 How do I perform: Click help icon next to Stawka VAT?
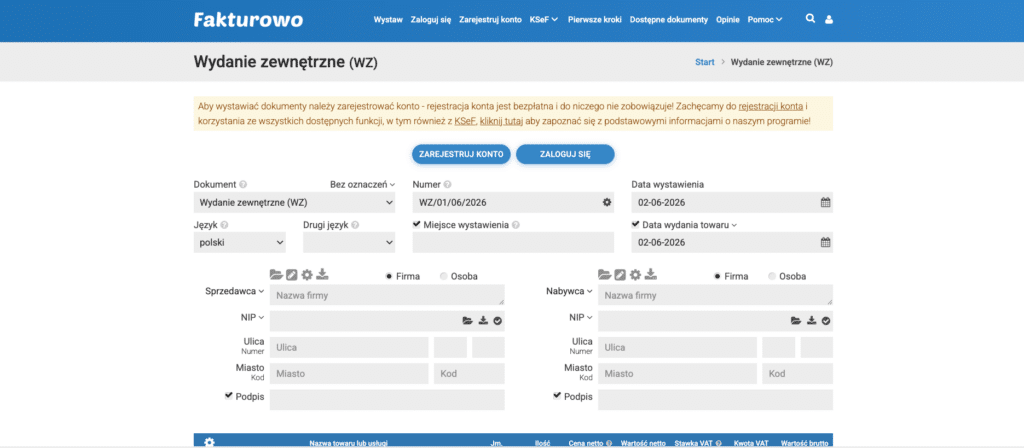pyautogui.click(x=720, y=443)
